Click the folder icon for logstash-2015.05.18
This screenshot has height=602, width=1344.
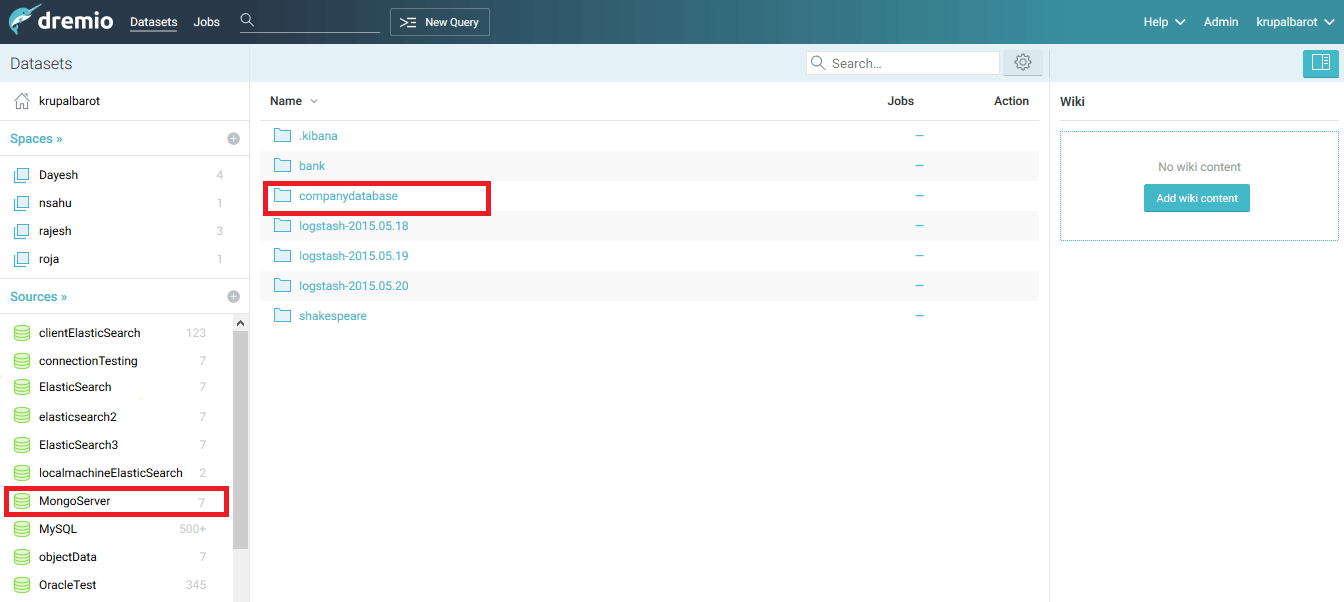[x=282, y=226]
